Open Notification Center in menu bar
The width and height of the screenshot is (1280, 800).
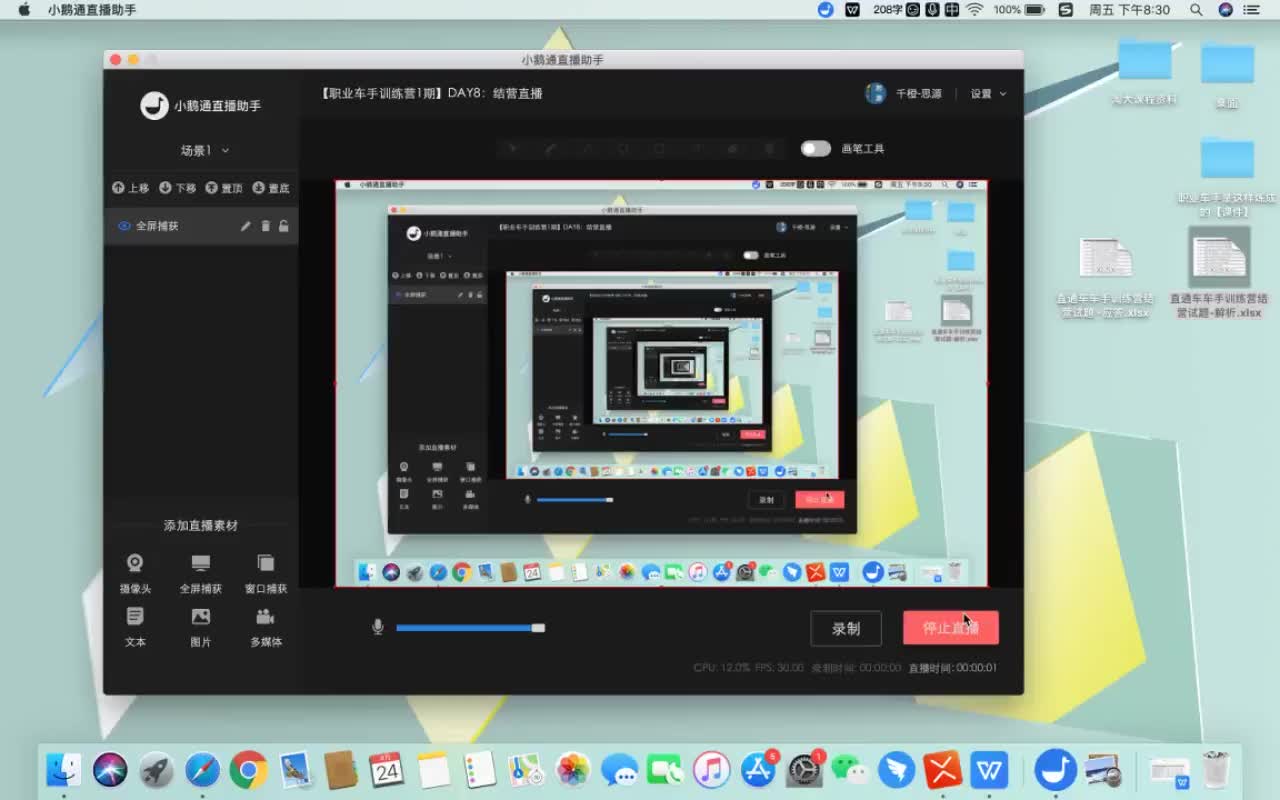click(1252, 10)
